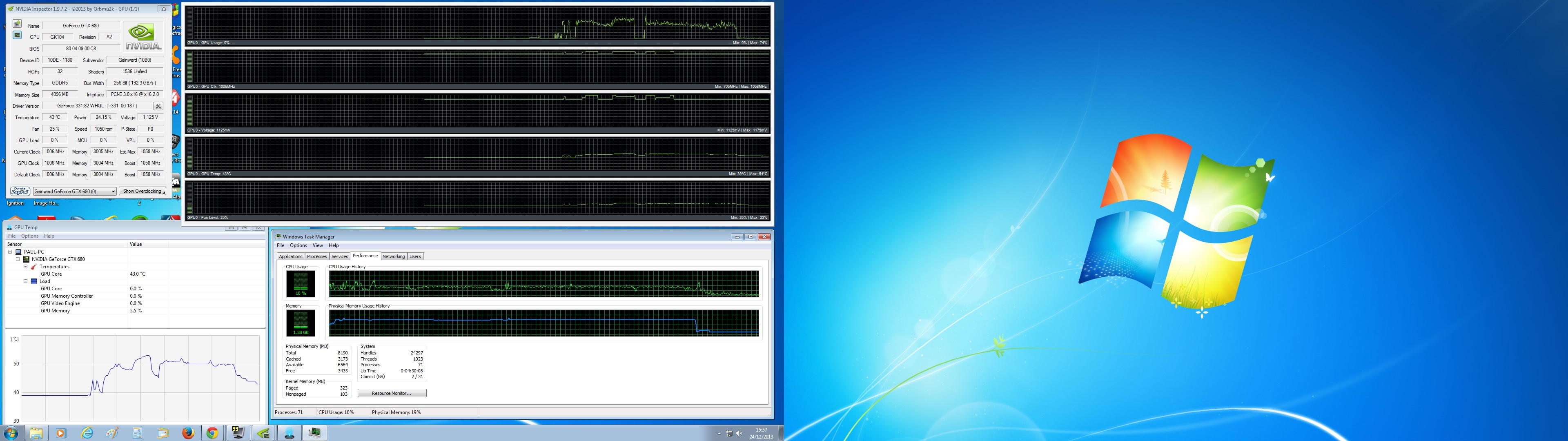Click the NVIDIA icon beside GeForce GTX 680 row

tap(26, 259)
